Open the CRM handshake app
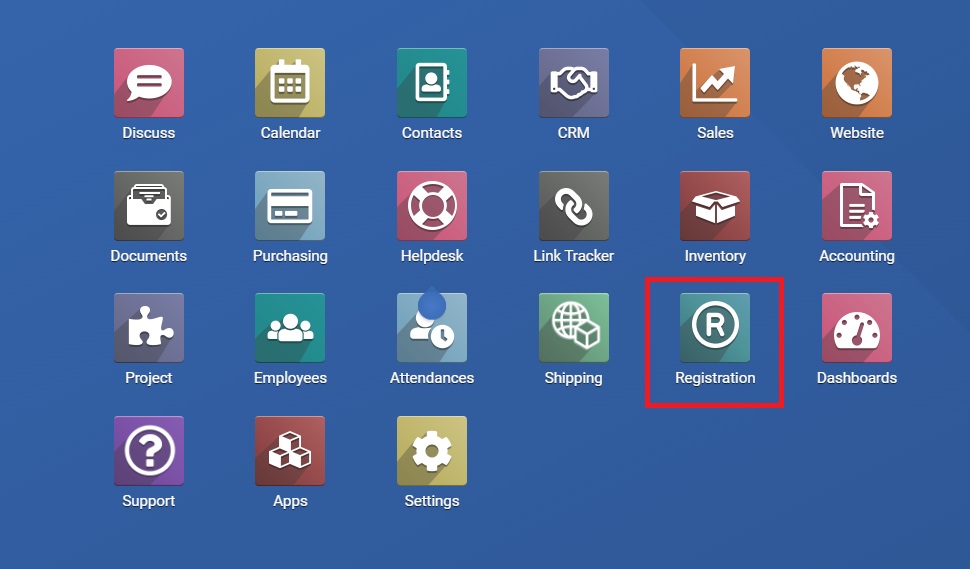The image size is (970, 569). (x=573, y=83)
